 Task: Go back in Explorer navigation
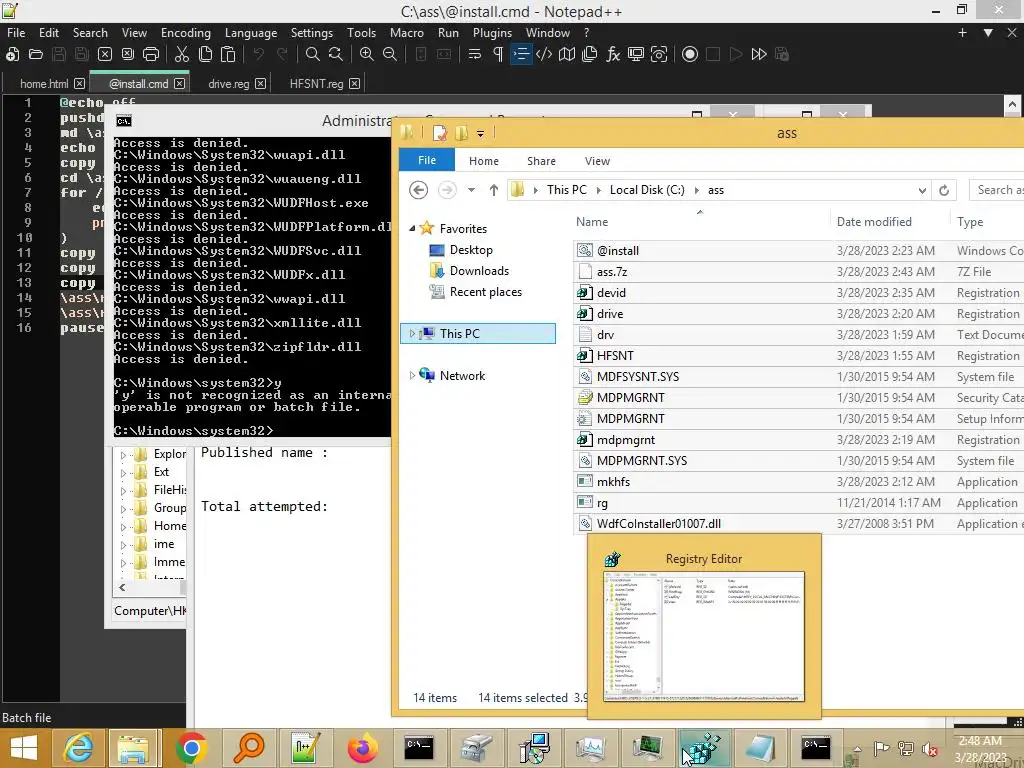[x=419, y=190]
